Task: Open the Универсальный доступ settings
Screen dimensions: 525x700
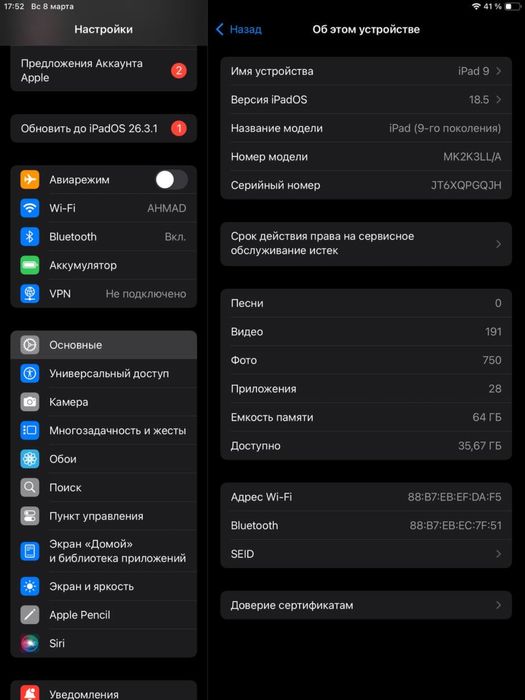Action: 104,373
